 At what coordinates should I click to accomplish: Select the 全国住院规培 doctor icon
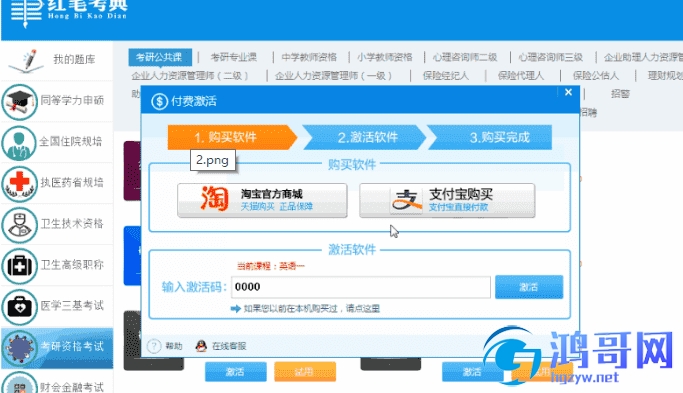tap(19, 143)
